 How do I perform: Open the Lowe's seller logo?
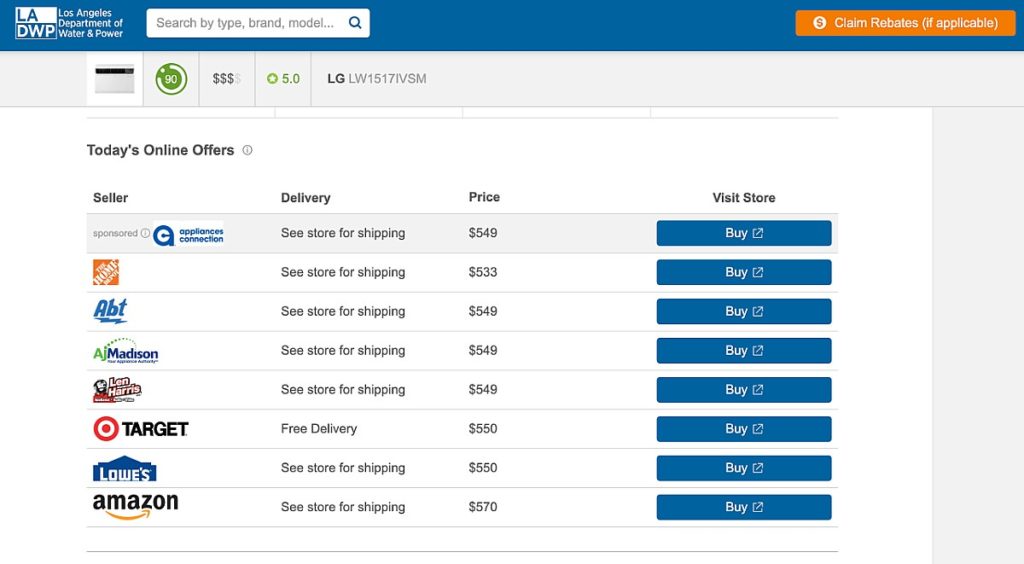pyautogui.click(x=125, y=469)
